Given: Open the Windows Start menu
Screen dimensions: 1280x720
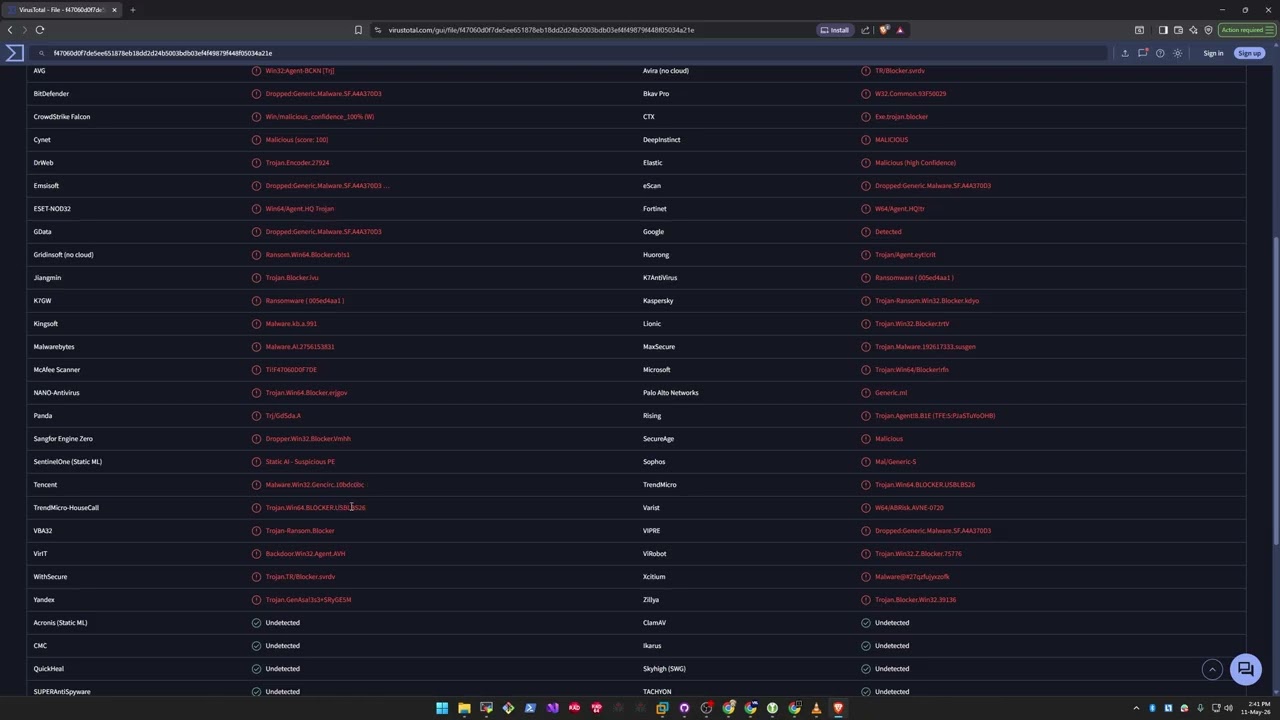Looking at the screenshot, I should coord(442,708).
